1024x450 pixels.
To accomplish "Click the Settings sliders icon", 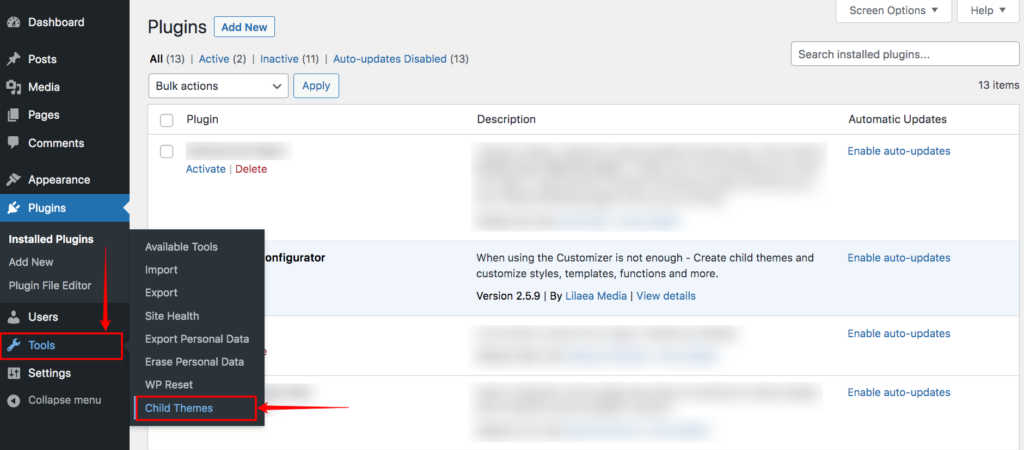I will [14, 374].
